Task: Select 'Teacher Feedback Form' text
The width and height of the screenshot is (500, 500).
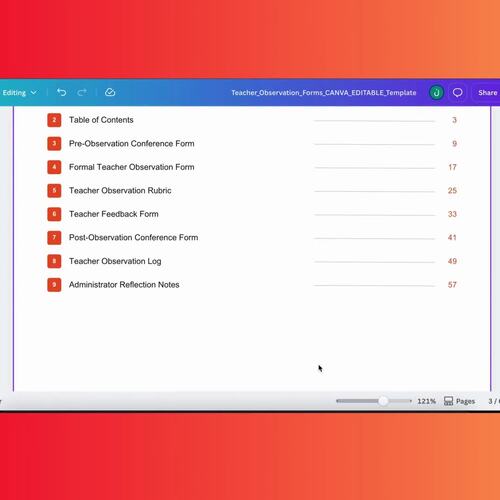Action: click(x=114, y=214)
